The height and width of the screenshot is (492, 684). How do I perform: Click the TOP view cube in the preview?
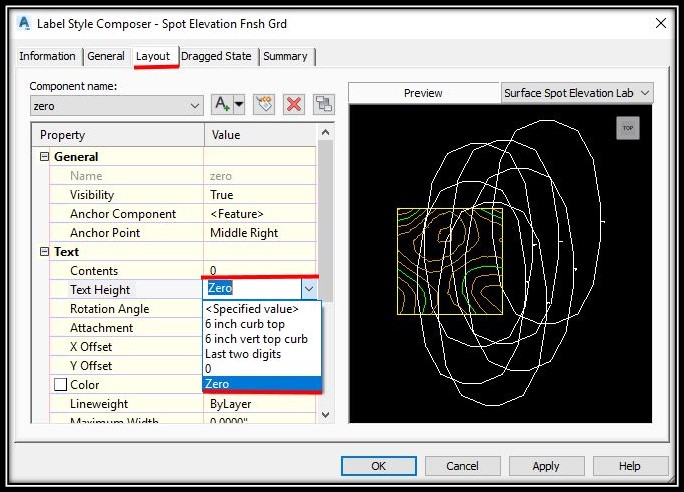(x=628, y=128)
